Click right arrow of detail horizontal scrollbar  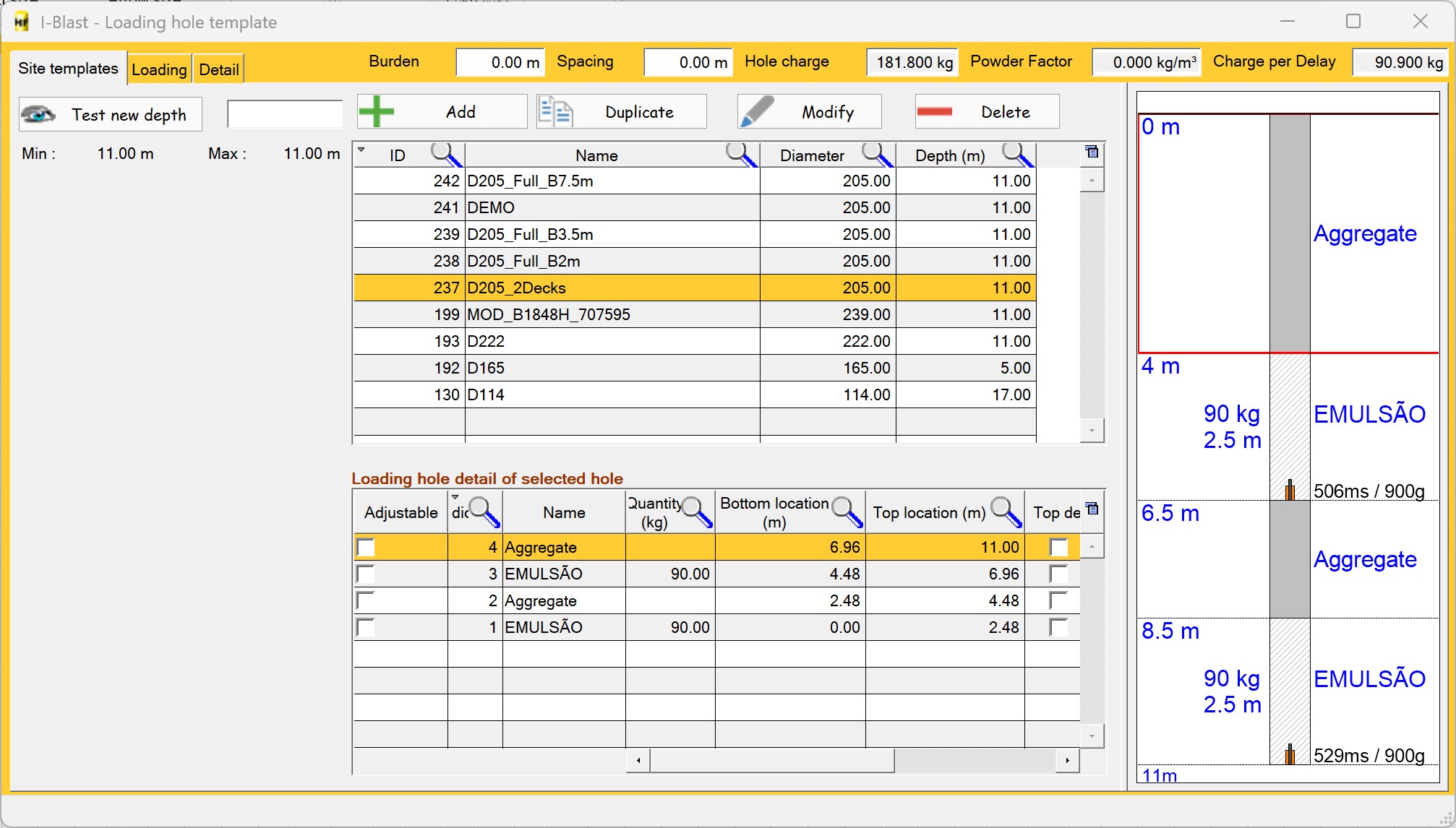pyautogui.click(x=1067, y=760)
